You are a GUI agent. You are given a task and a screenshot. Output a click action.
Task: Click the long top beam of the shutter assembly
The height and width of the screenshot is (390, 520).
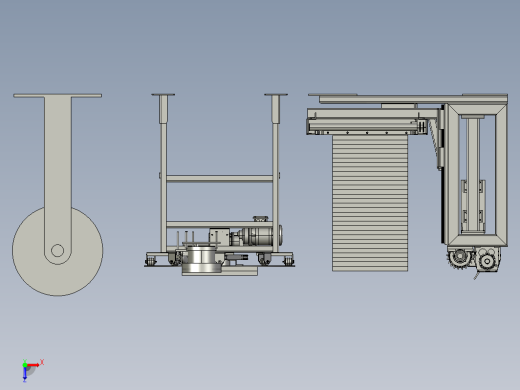click(x=413, y=99)
